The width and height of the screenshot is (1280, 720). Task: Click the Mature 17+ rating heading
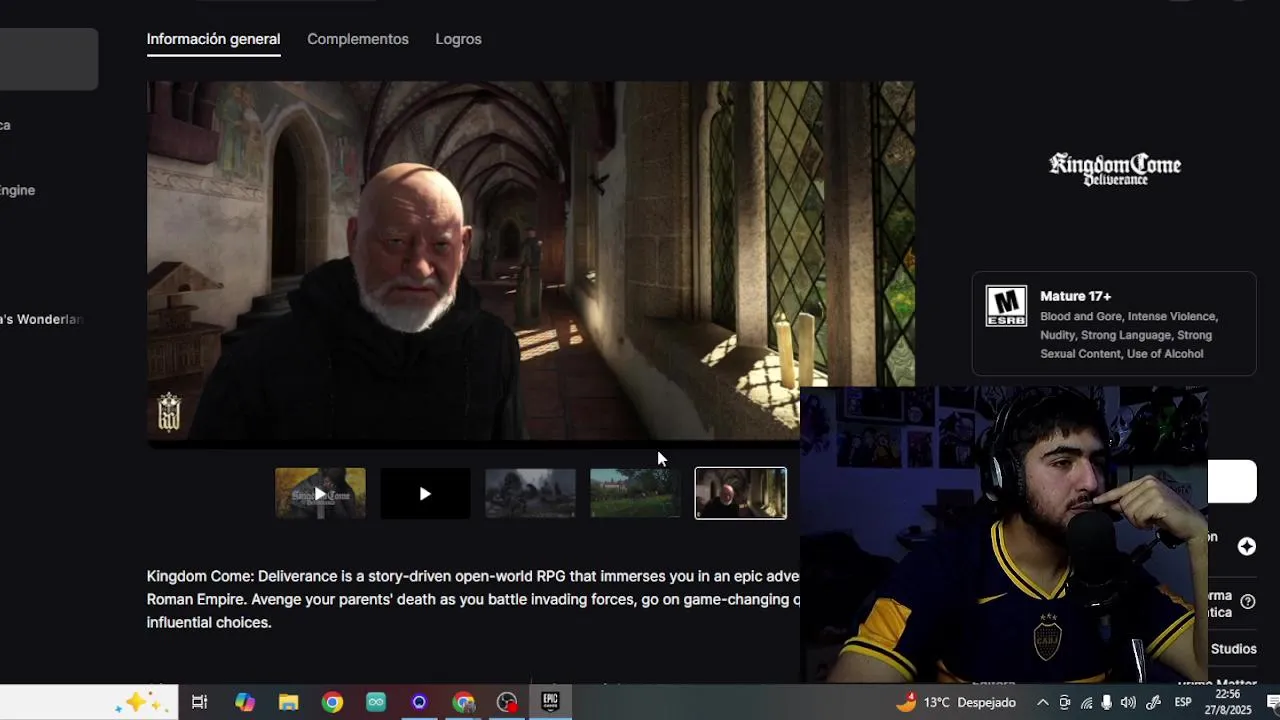[x=1076, y=296]
